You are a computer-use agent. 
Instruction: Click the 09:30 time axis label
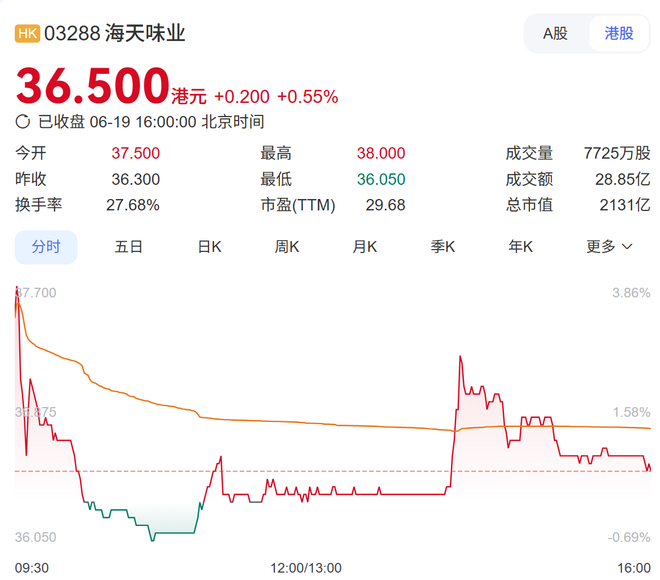(x=31, y=567)
